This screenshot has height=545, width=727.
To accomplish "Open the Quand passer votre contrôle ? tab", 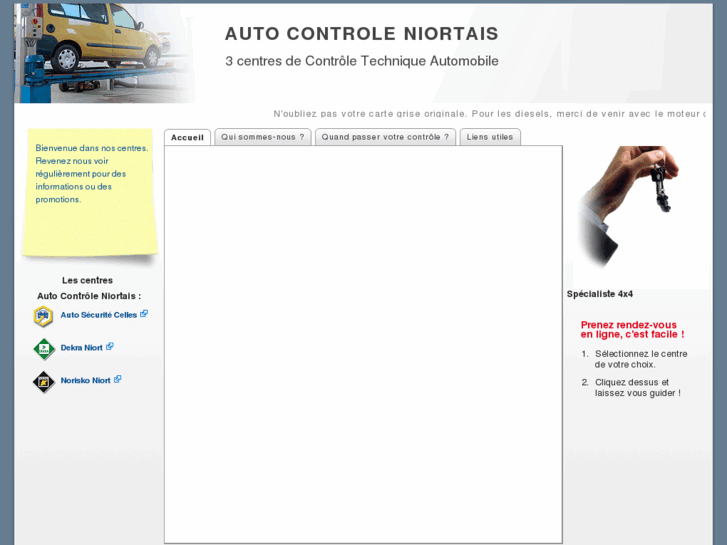I will [385, 137].
